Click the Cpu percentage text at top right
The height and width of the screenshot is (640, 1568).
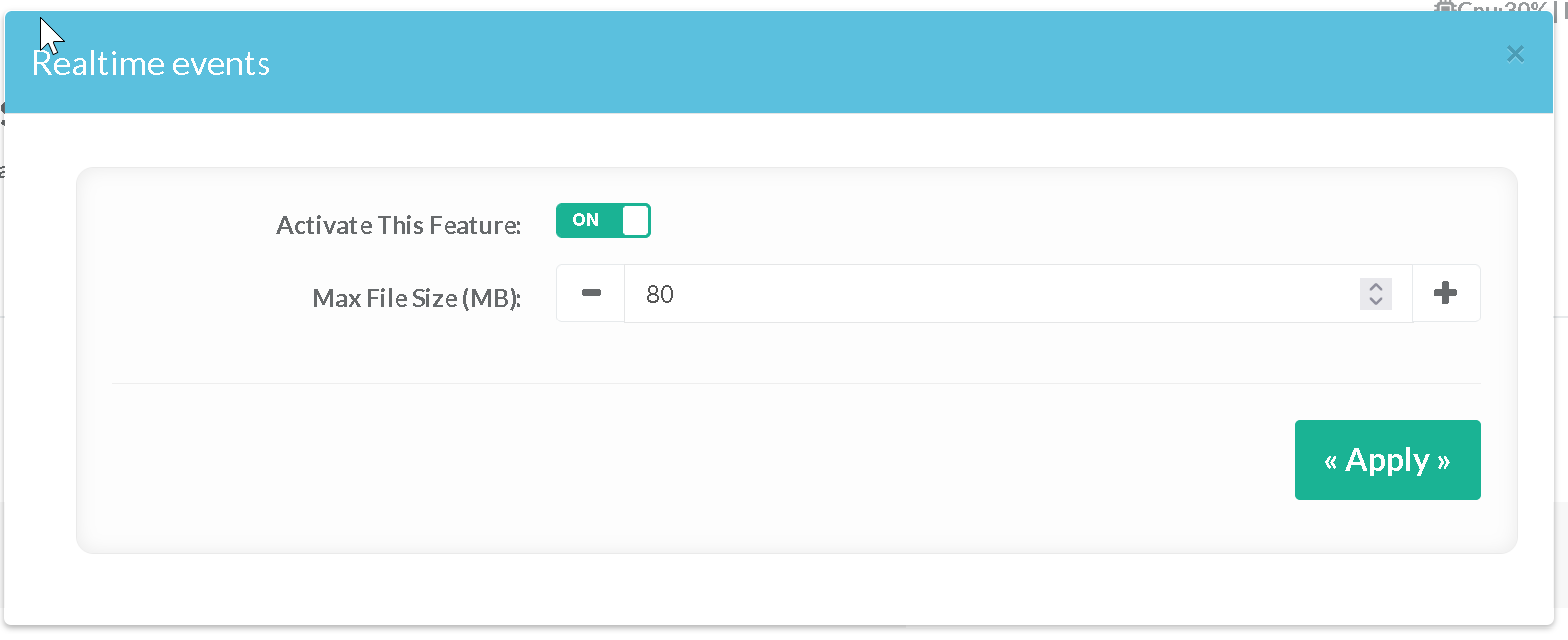pos(1502,7)
